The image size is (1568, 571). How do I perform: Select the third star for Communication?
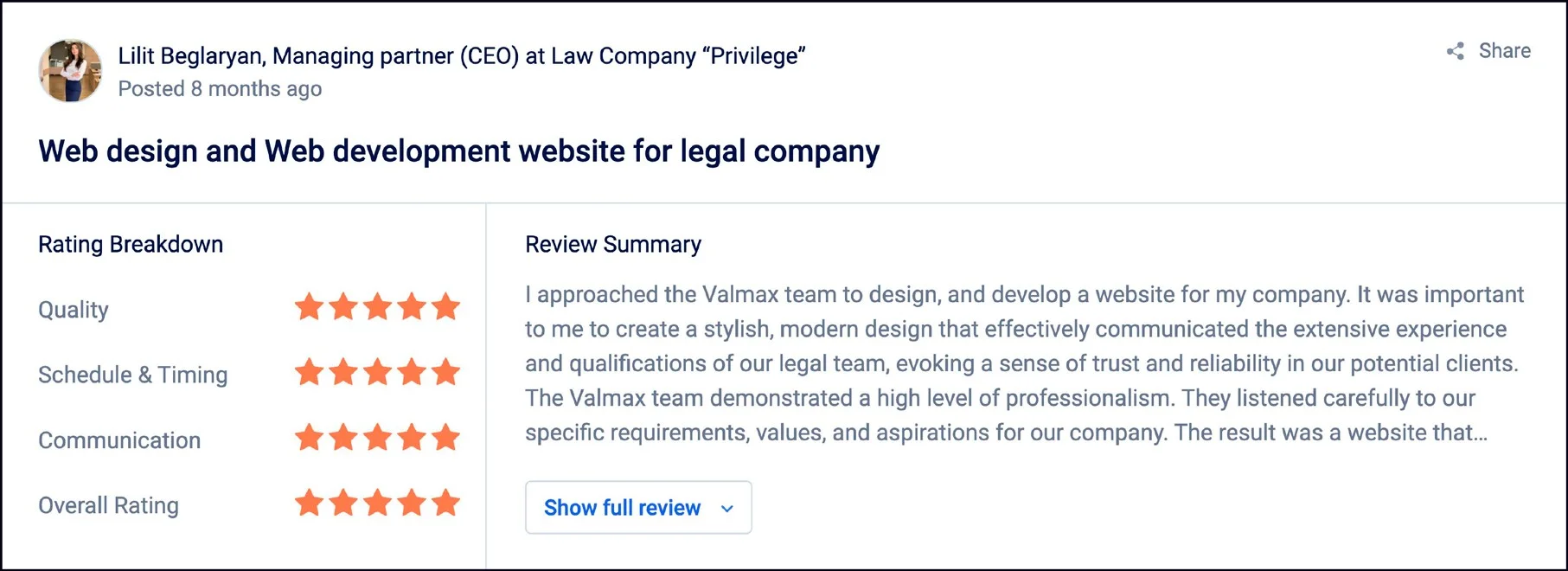[378, 438]
